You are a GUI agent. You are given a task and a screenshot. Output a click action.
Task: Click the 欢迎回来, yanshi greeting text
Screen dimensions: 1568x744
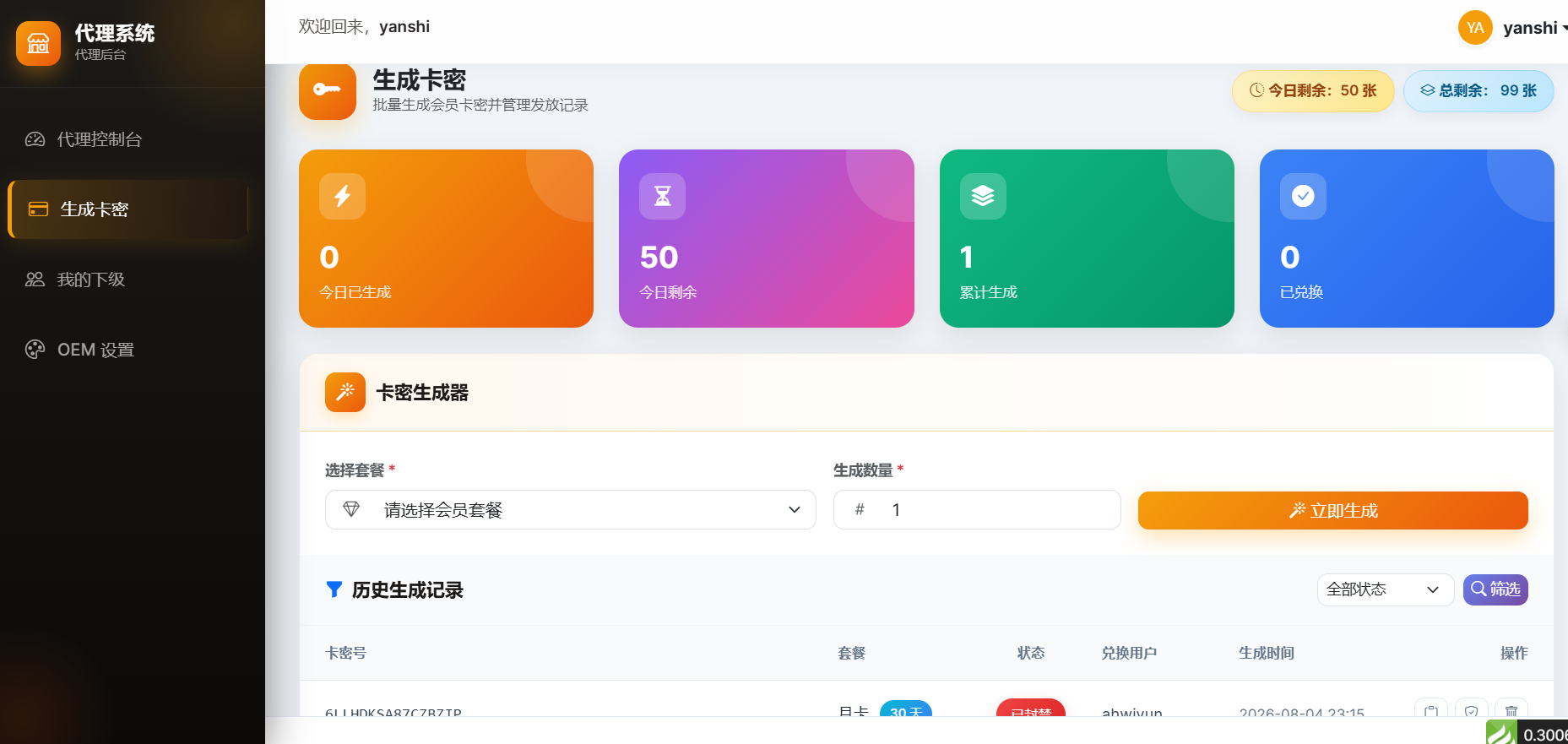(x=364, y=27)
